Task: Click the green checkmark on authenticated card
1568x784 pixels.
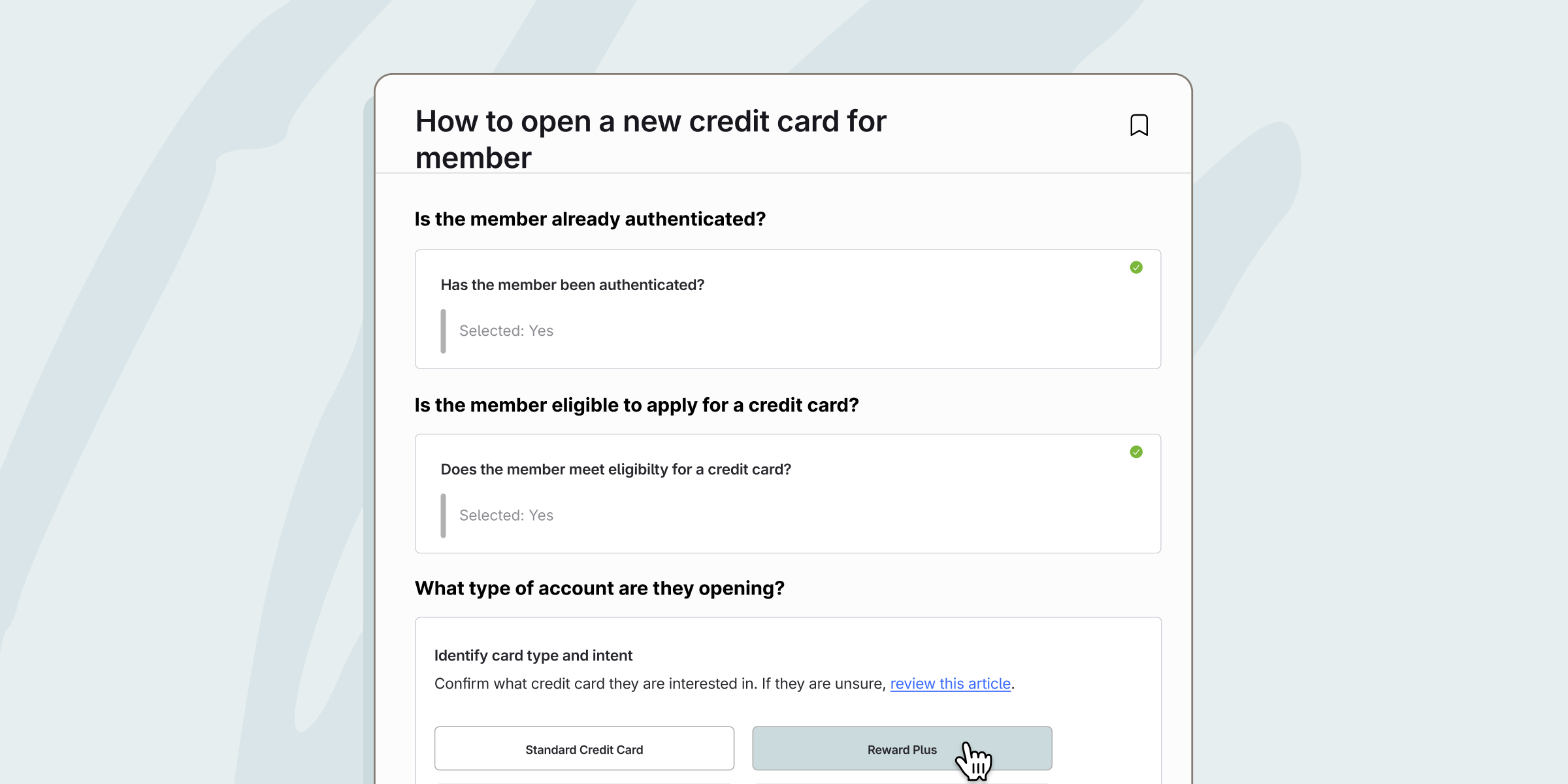Action: click(1136, 267)
